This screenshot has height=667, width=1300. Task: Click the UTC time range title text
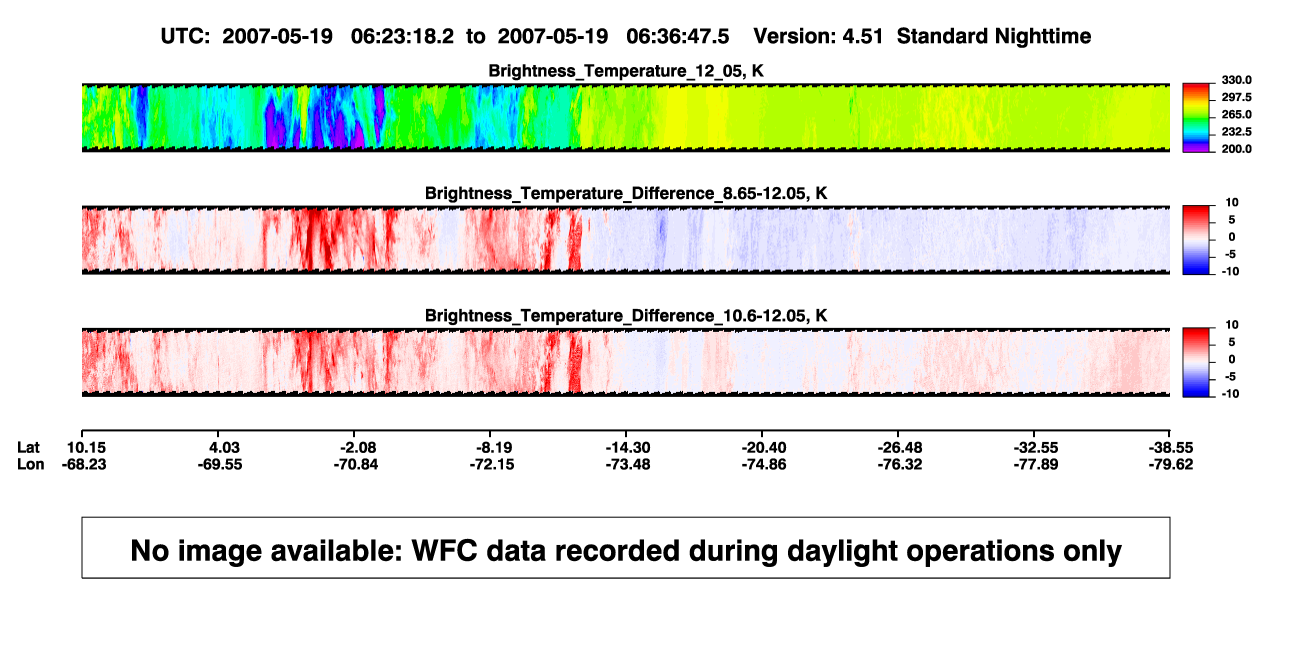click(626, 36)
